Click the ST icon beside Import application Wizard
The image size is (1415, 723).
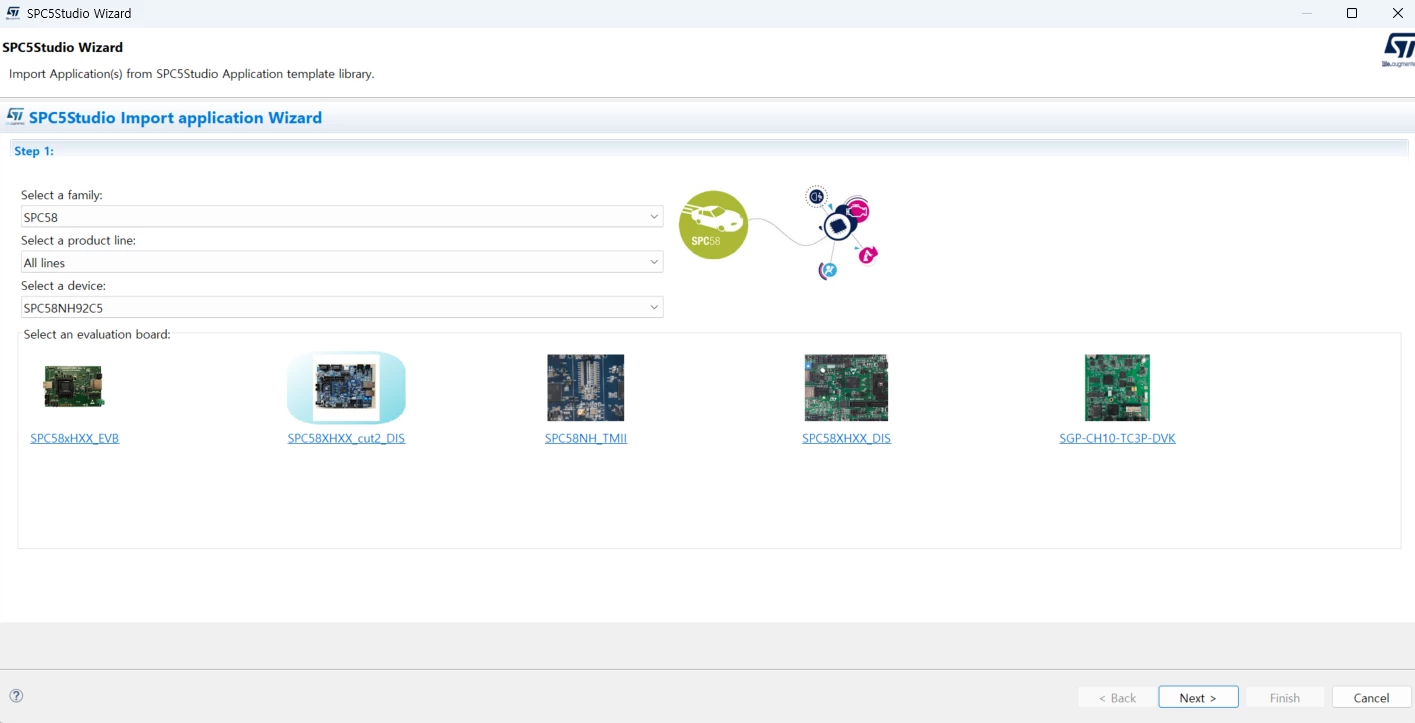pyautogui.click(x=15, y=117)
